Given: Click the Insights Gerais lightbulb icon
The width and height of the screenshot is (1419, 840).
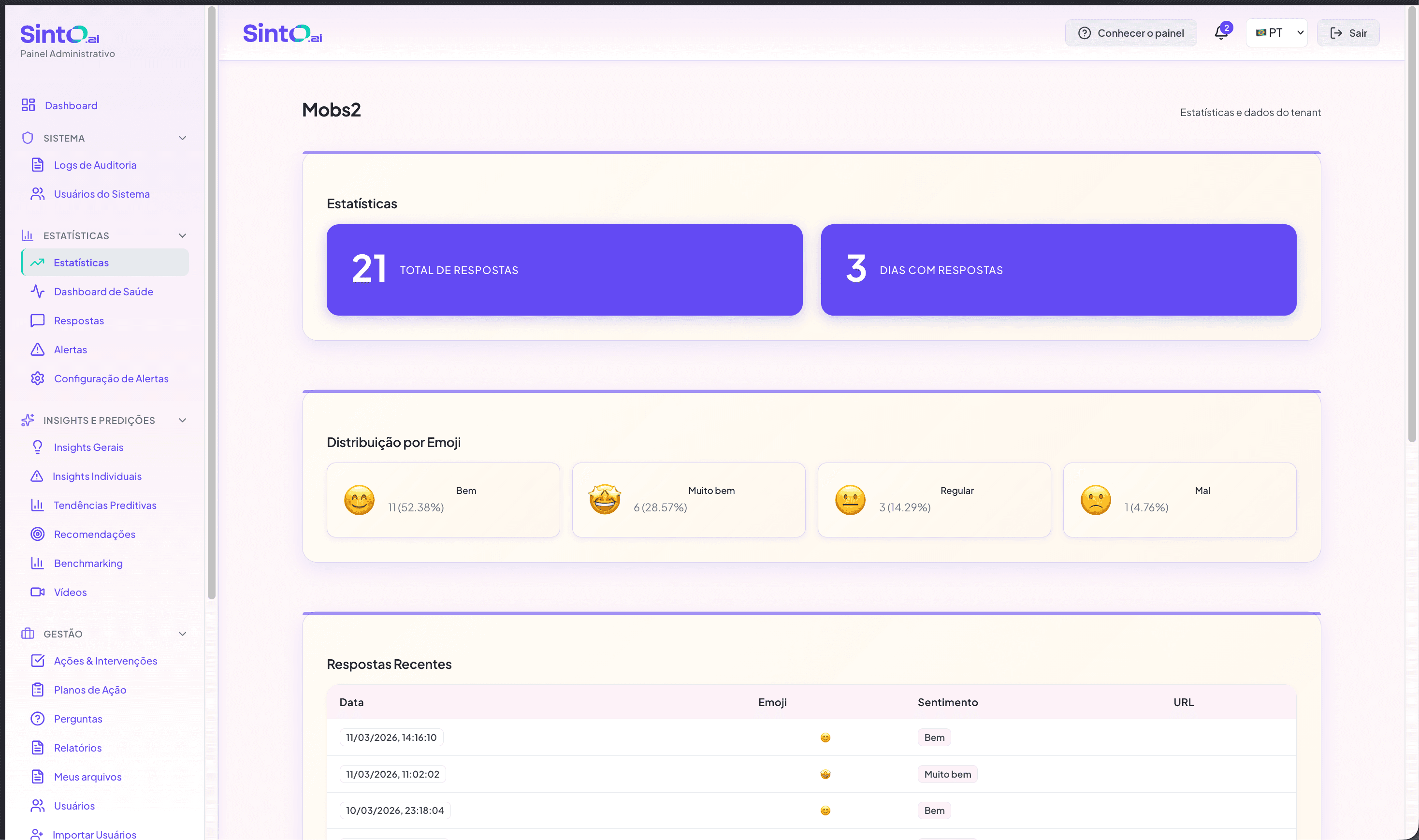Looking at the screenshot, I should [x=37, y=447].
